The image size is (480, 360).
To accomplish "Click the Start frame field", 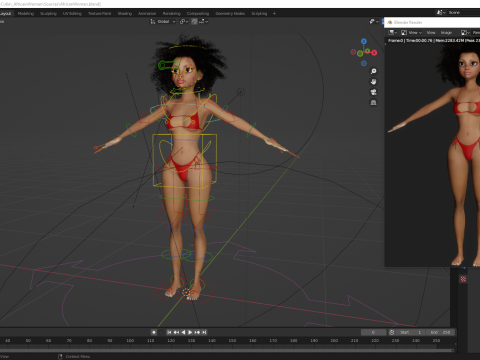I will point(411,332).
